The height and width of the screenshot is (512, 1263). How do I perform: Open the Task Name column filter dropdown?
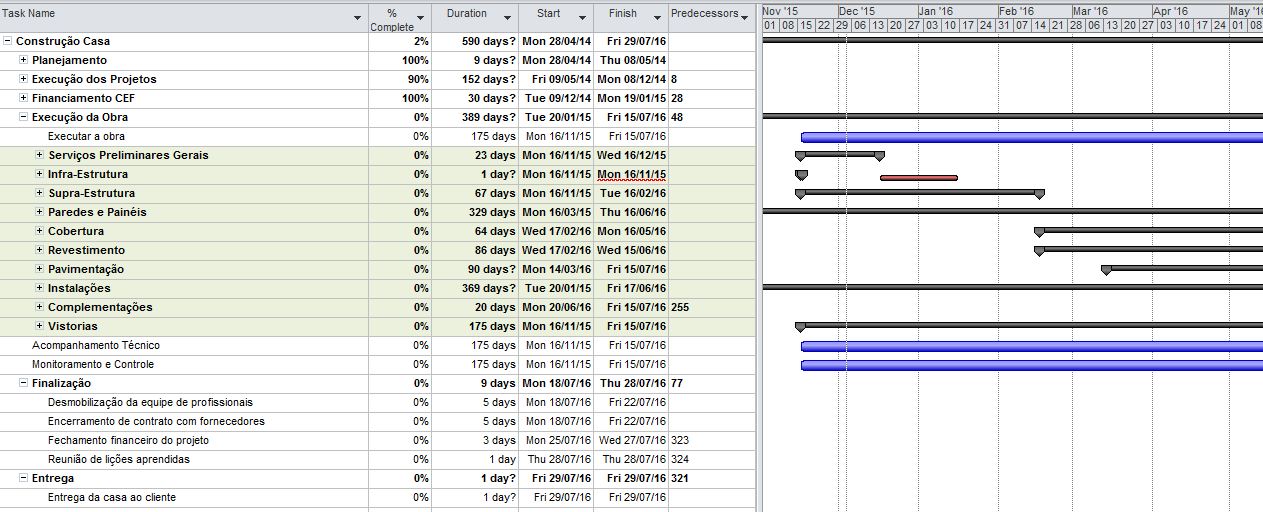pos(358,18)
